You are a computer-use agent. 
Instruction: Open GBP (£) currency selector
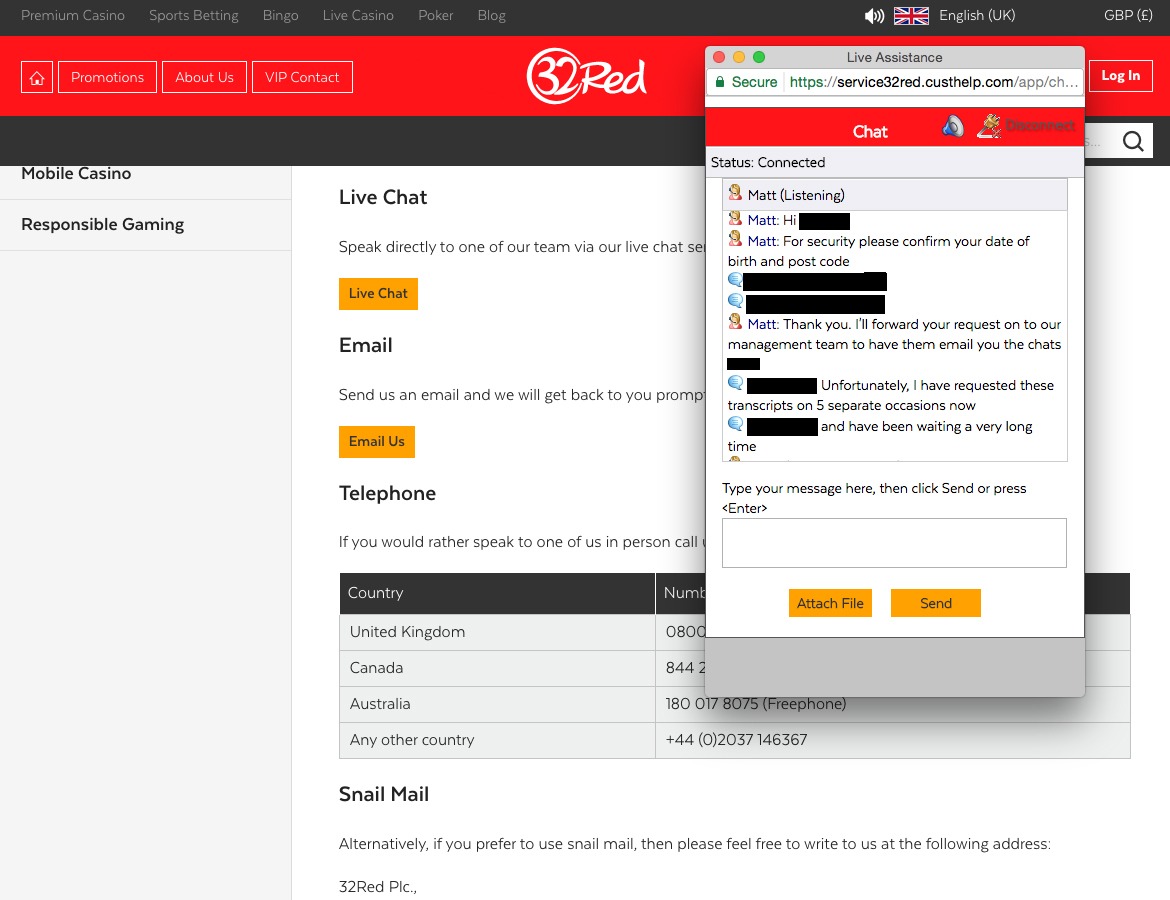coord(1128,16)
